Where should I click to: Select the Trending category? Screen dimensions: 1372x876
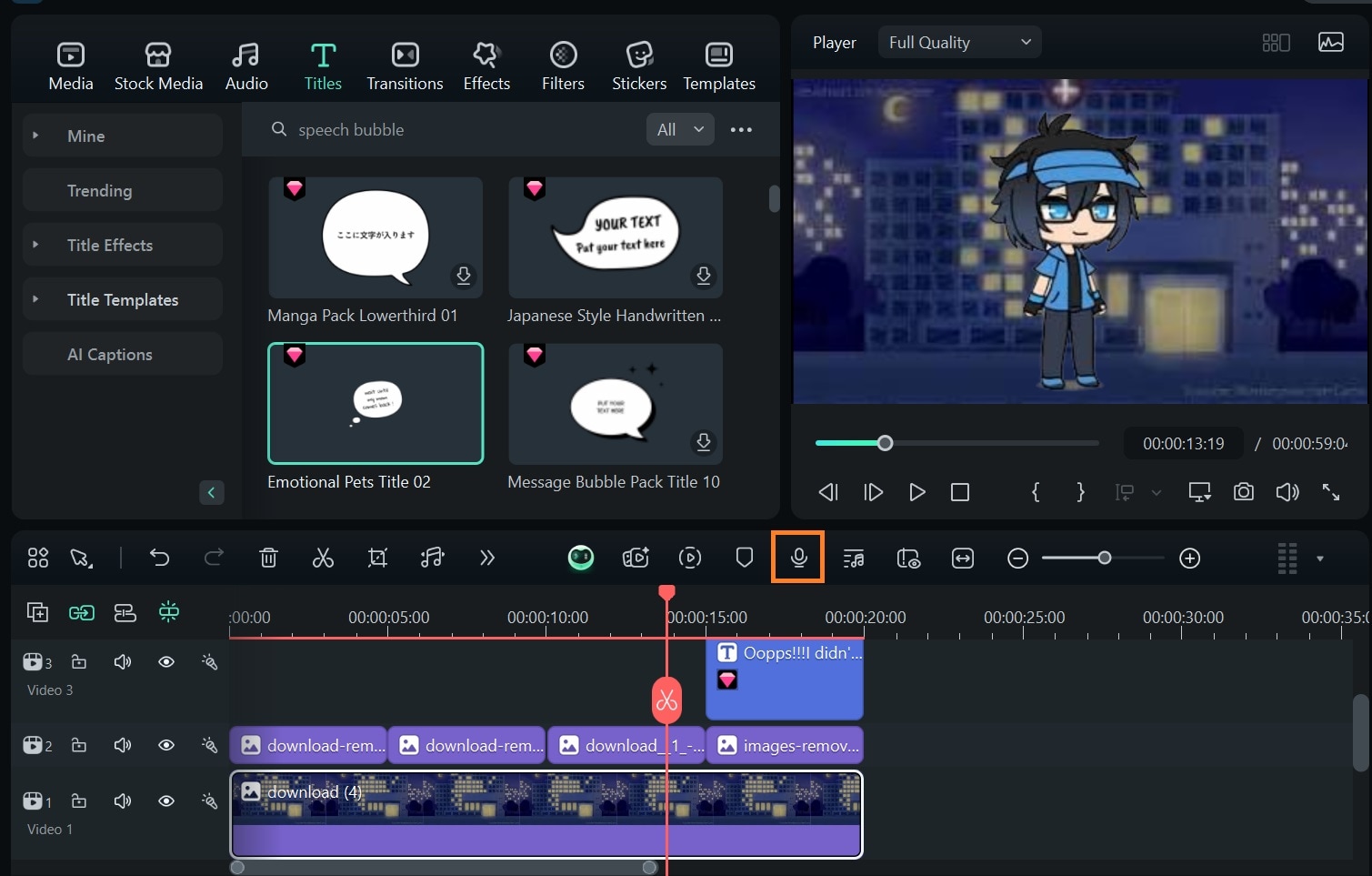click(x=123, y=190)
